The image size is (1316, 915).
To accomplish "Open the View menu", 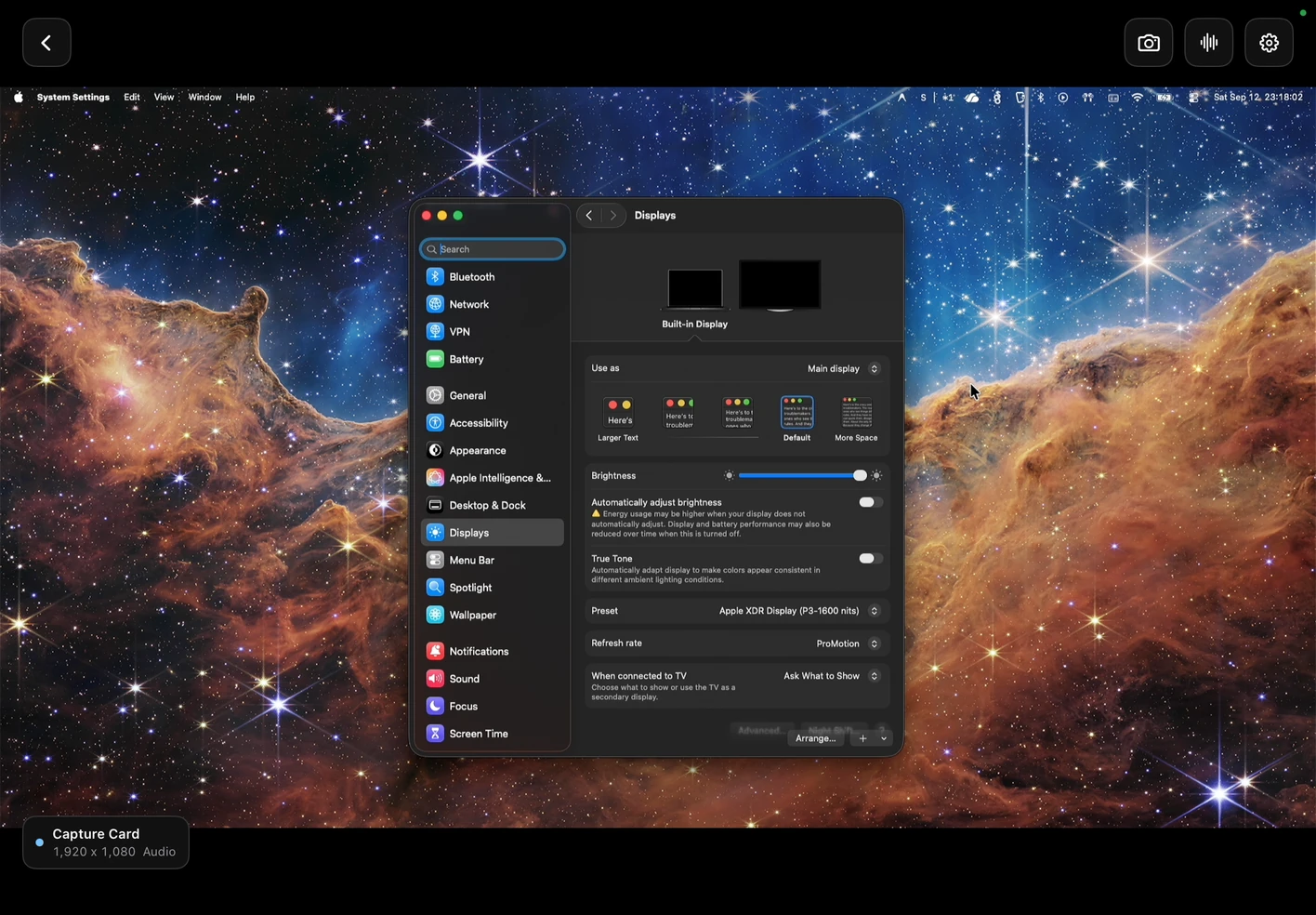I will (x=164, y=97).
